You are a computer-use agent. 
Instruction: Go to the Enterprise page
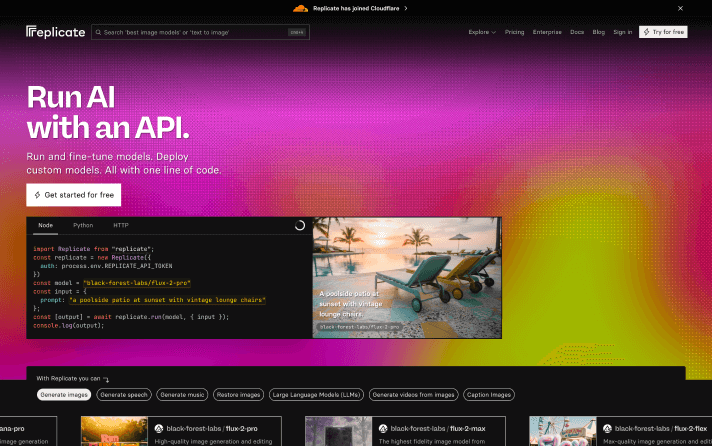[x=547, y=32]
